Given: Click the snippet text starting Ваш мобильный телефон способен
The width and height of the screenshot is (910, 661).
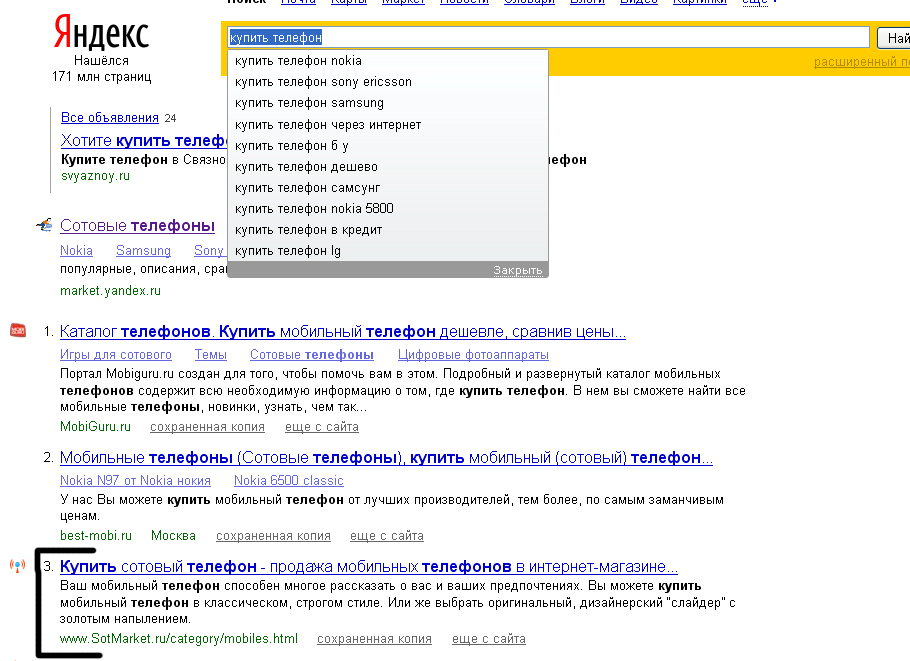Looking at the screenshot, I should pos(398,602).
